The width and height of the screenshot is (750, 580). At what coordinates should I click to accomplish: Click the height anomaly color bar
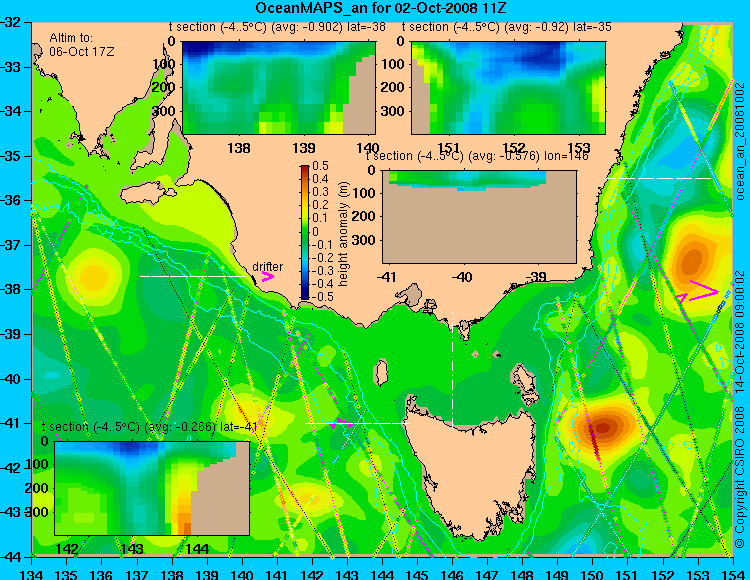click(x=305, y=232)
